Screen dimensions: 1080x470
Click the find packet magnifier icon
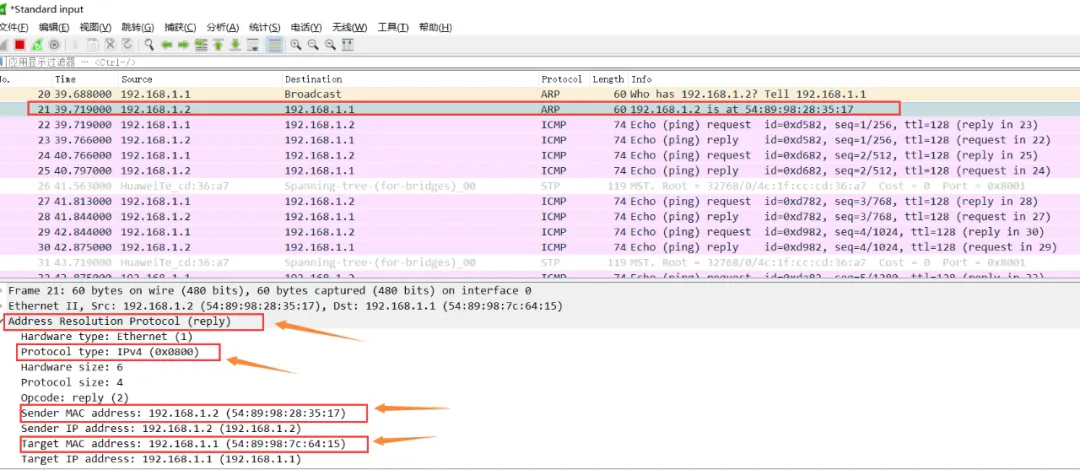[149, 45]
